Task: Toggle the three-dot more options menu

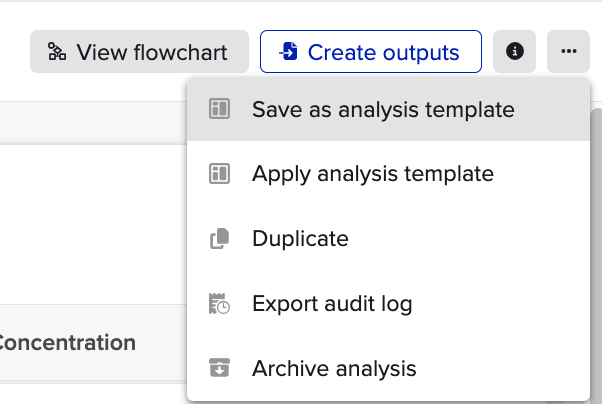Action: (x=569, y=51)
